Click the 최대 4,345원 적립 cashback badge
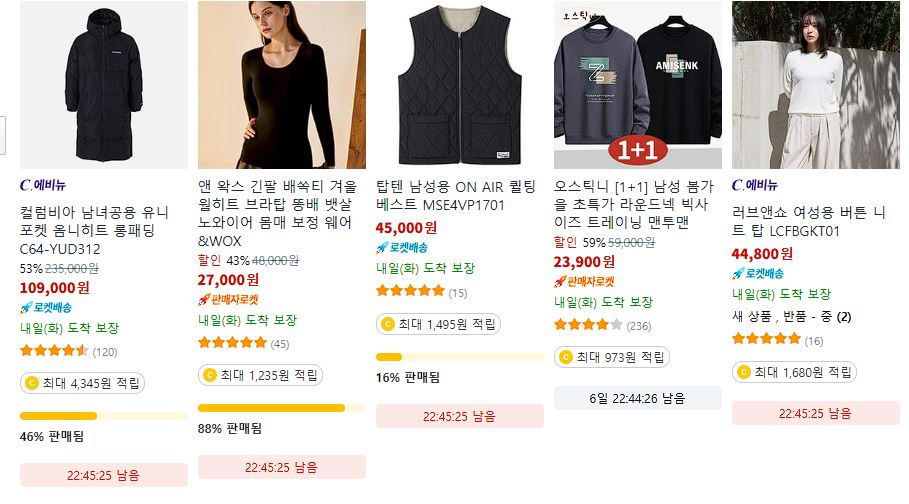909x504 pixels. [x=82, y=383]
